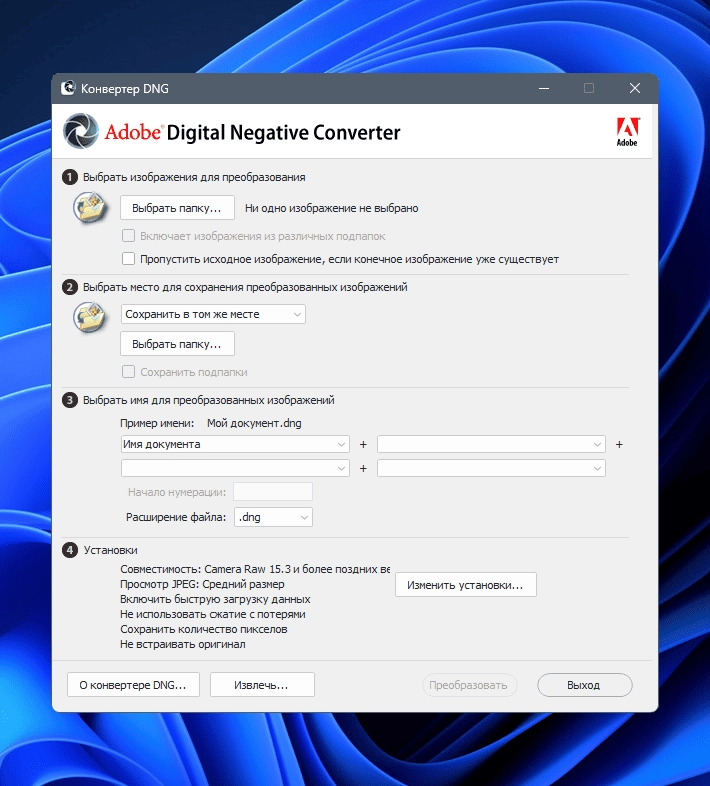Viewport: 710px width, 786px height.
Task: Open the '.dng' file extension dropdown
Action: click(273, 517)
